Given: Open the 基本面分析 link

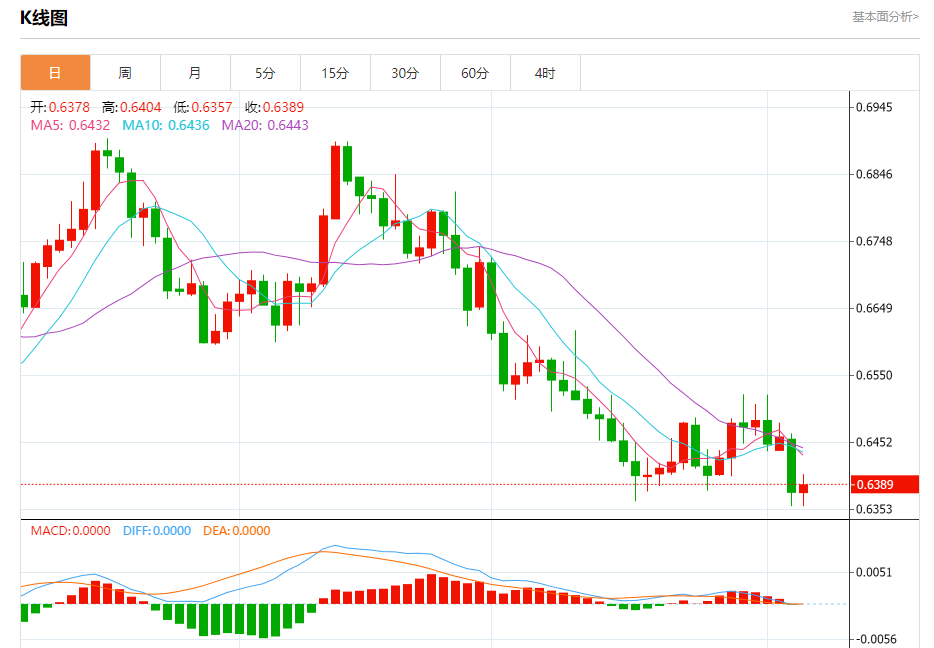Looking at the screenshot, I should tap(885, 17).
